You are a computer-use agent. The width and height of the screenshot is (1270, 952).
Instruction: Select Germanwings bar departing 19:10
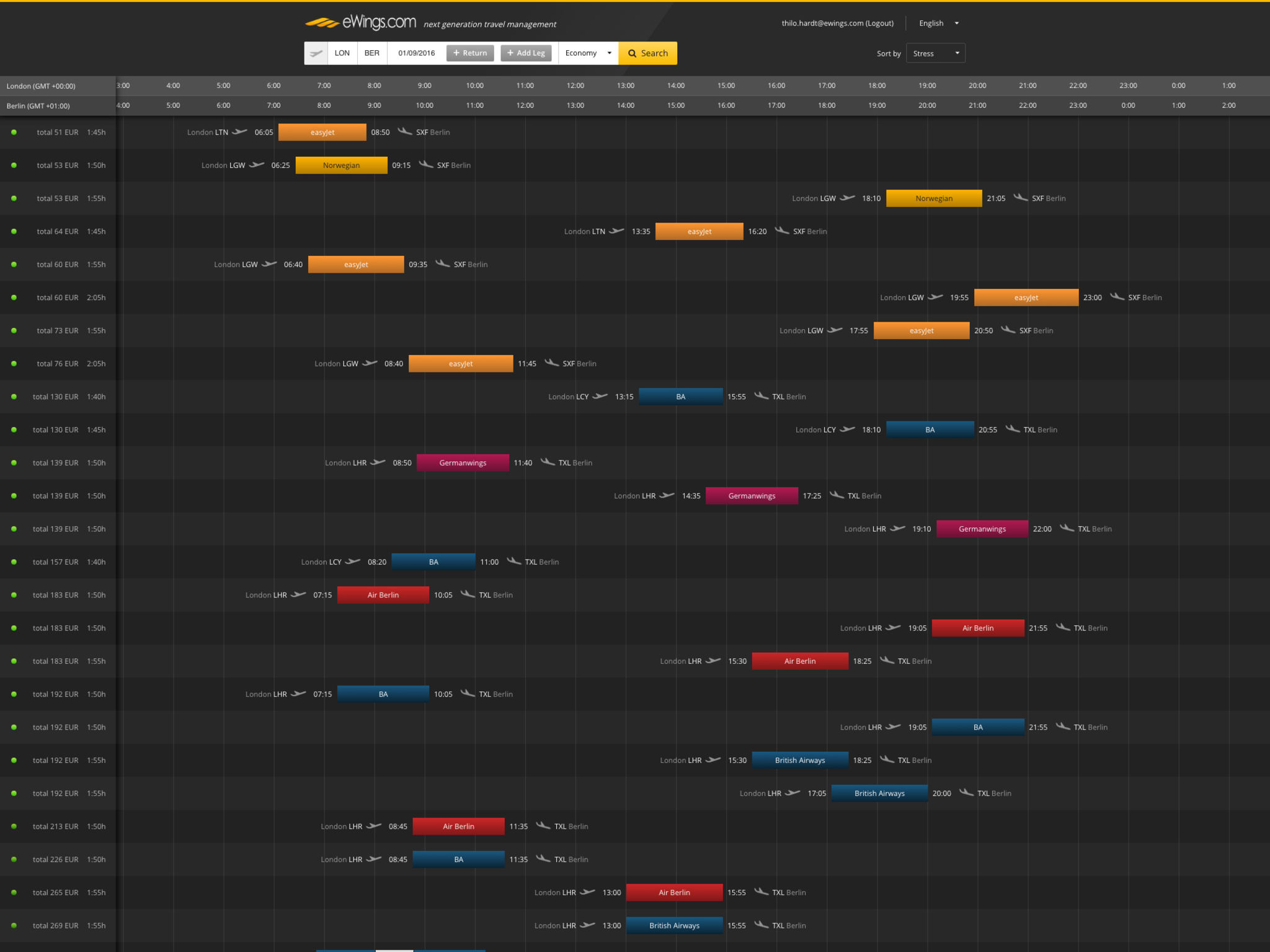pos(982,529)
